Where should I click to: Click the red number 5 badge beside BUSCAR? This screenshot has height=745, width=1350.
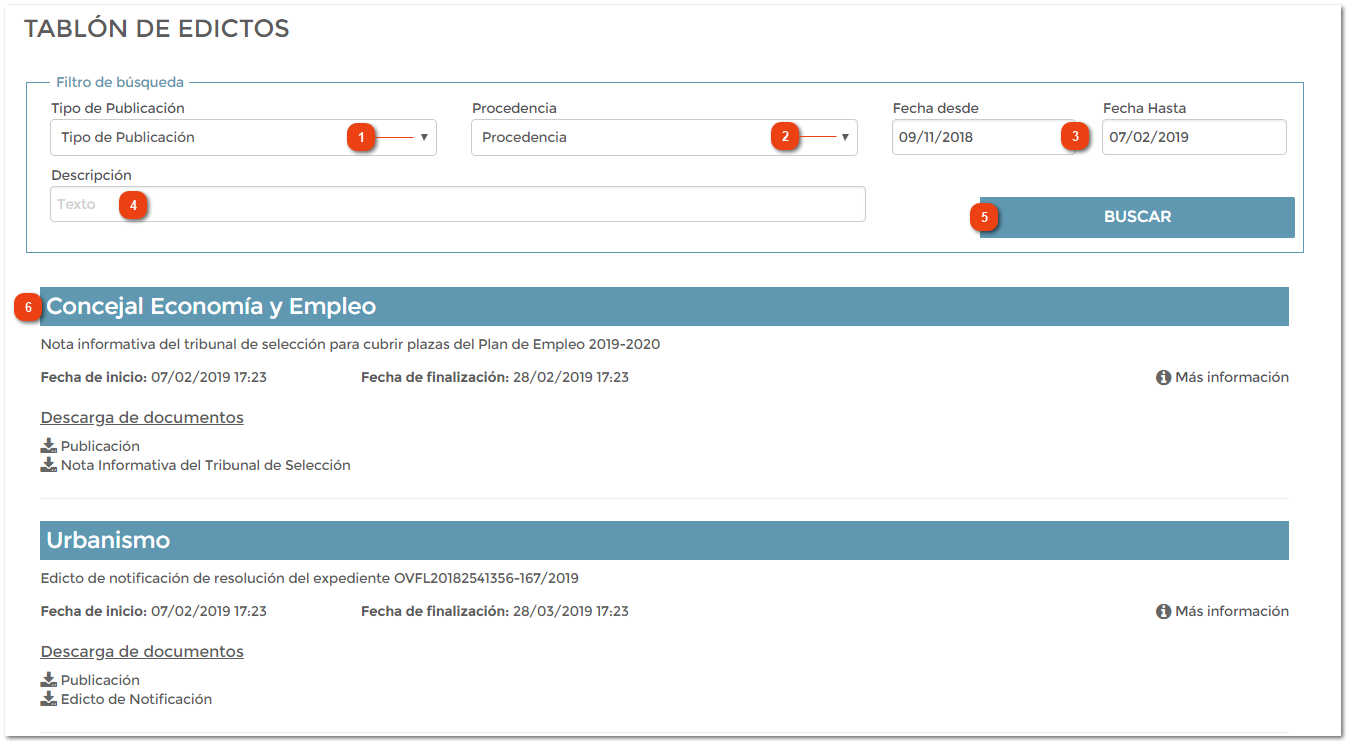(x=984, y=217)
